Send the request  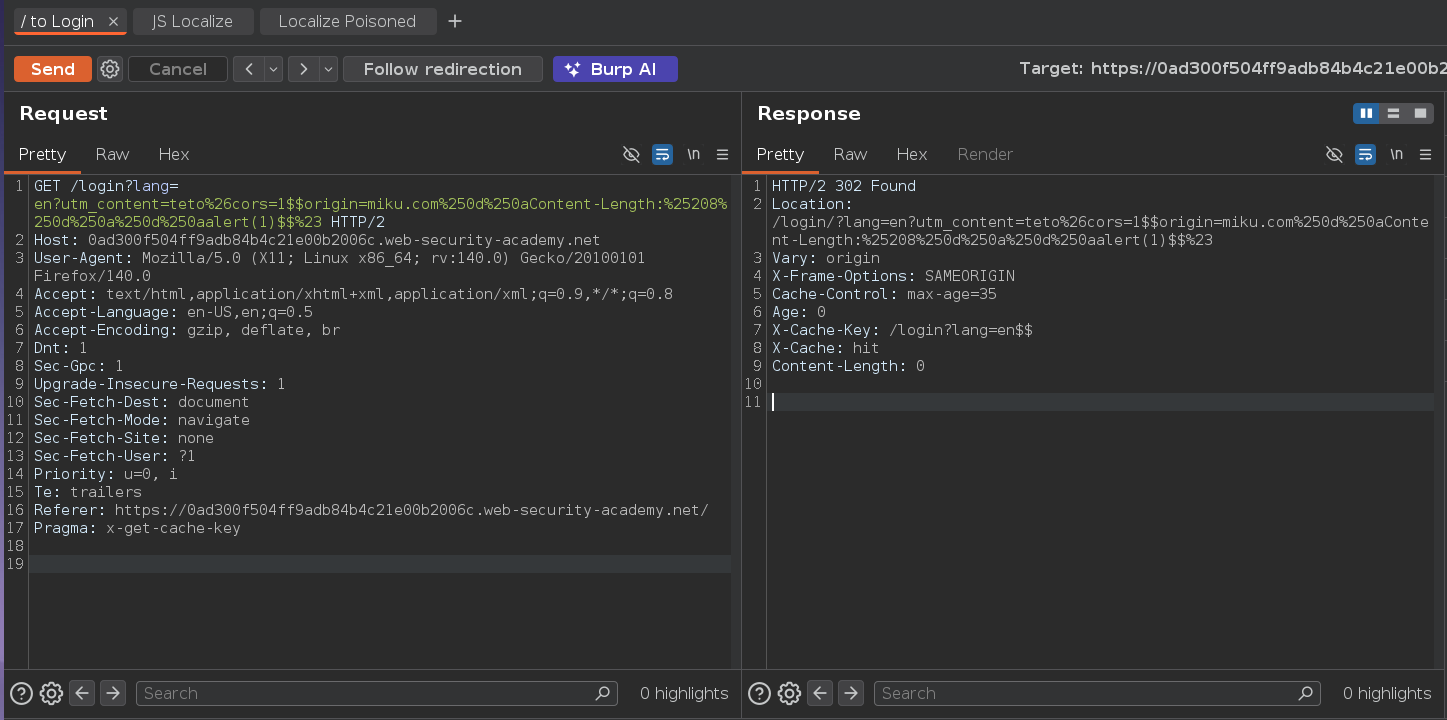[x=53, y=69]
